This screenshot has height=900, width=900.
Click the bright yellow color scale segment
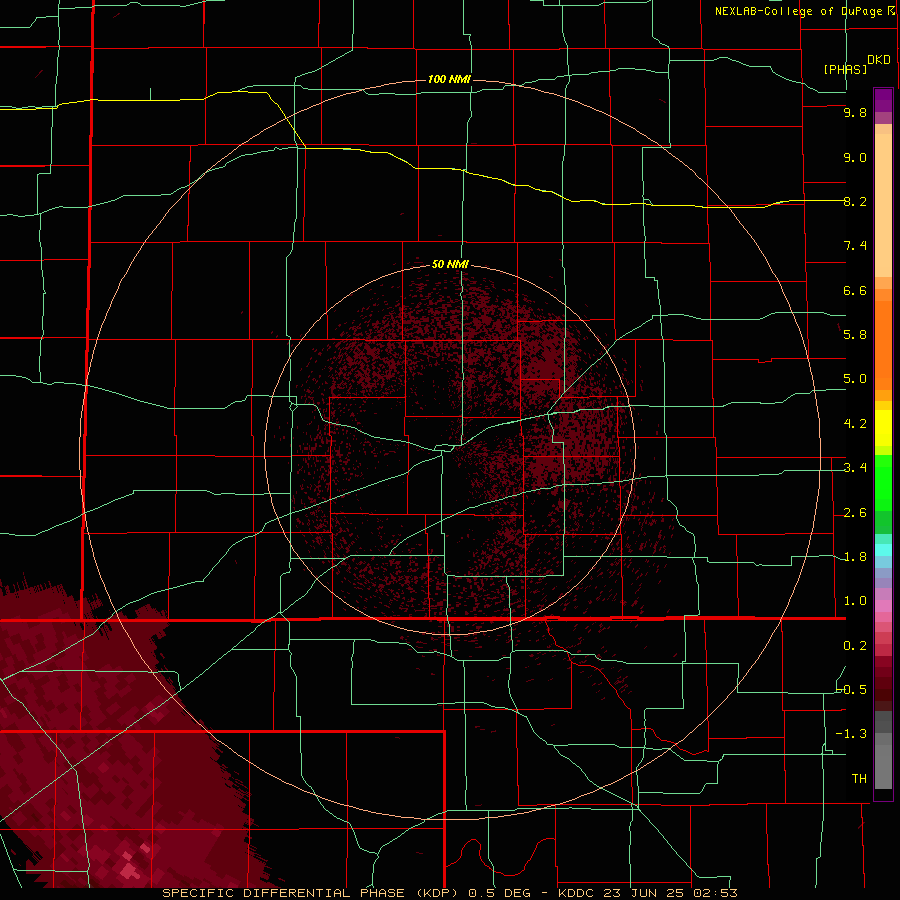pyautogui.click(x=883, y=428)
